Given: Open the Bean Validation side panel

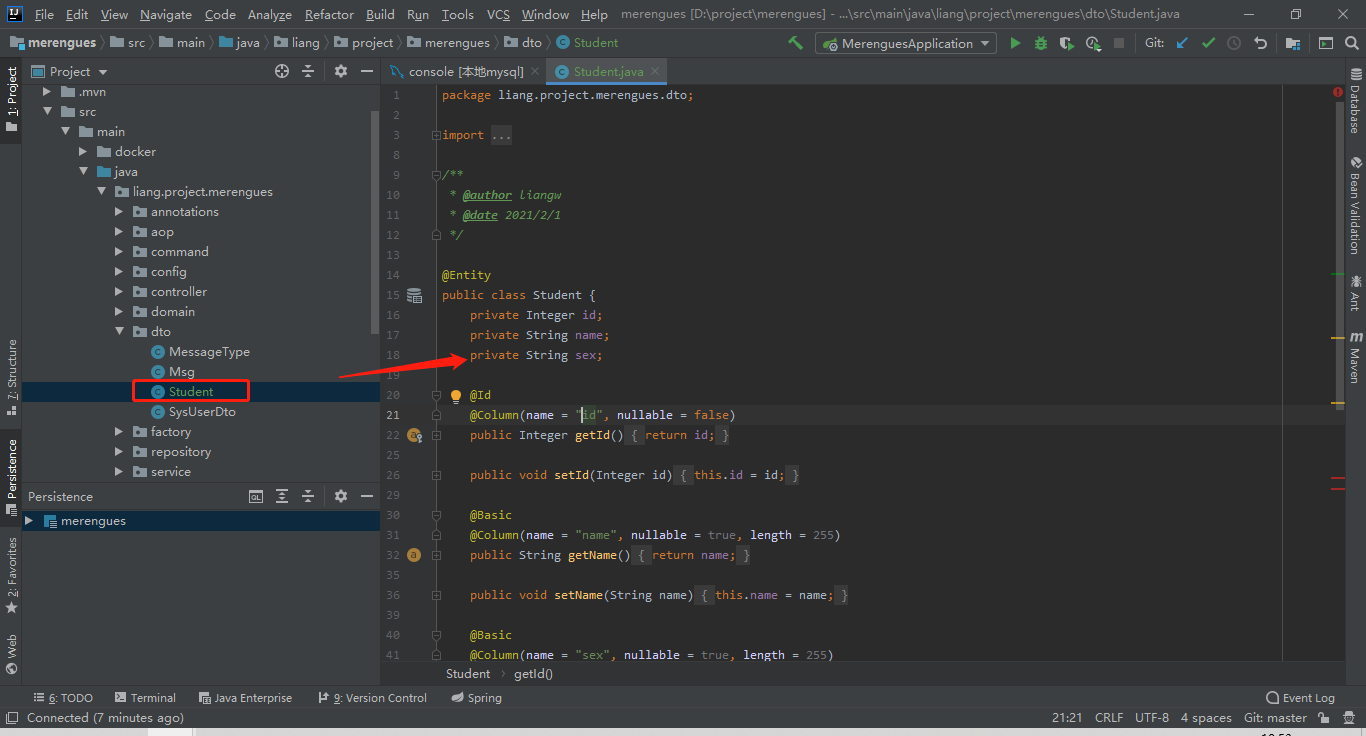Looking at the screenshot, I should tap(1355, 205).
